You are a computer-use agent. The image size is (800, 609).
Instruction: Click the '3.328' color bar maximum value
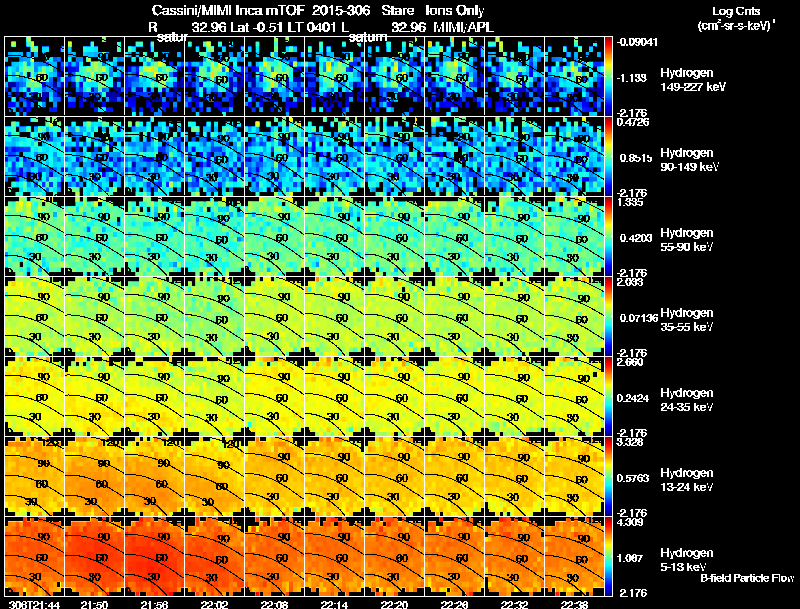click(x=630, y=442)
